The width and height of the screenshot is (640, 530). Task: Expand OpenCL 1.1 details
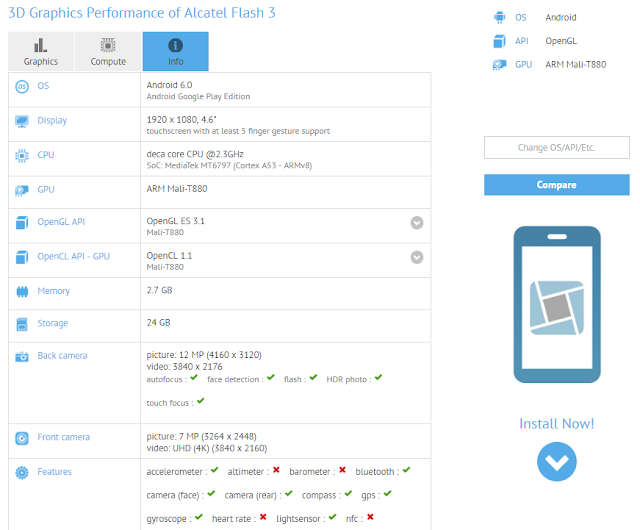[x=417, y=257]
